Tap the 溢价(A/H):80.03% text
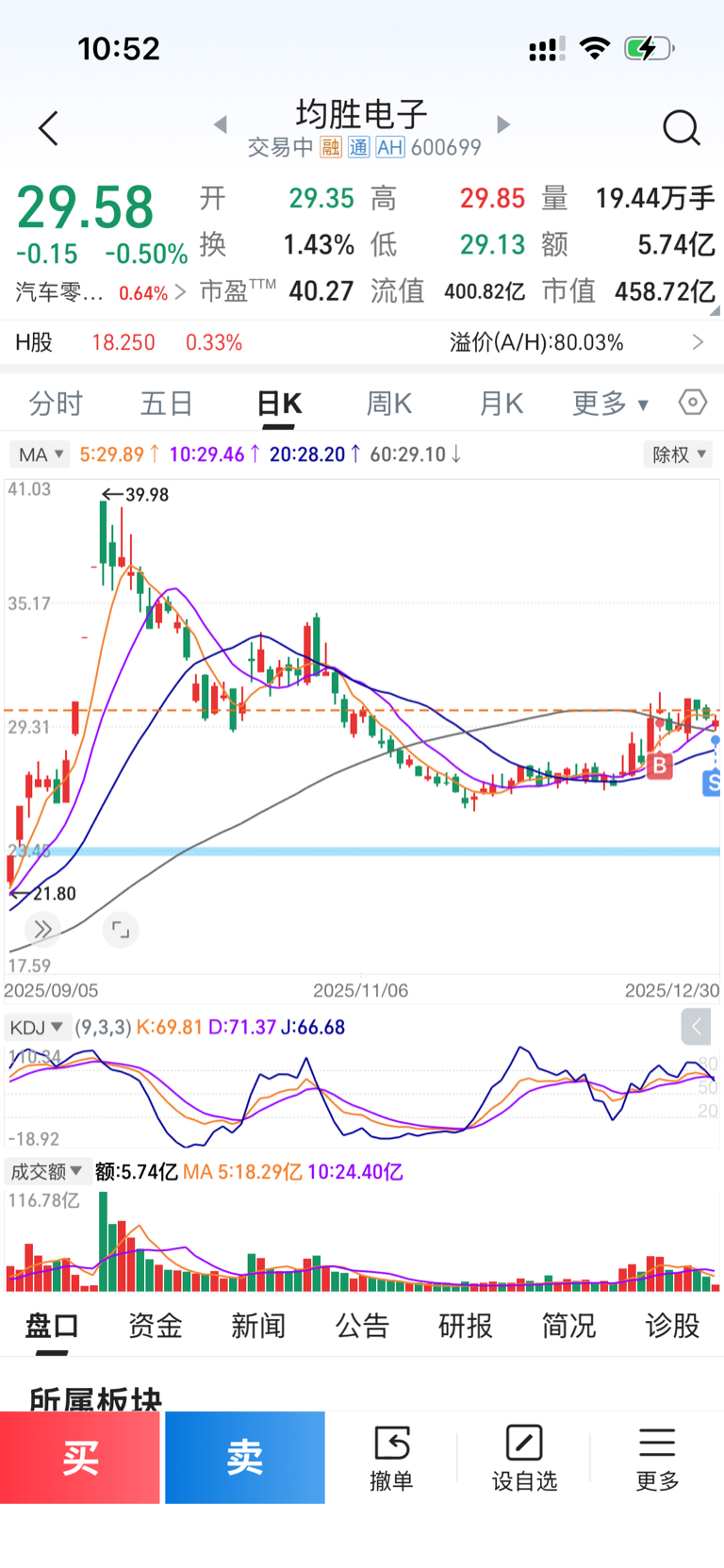The height and width of the screenshot is (1568, 724). coord(536,342)
